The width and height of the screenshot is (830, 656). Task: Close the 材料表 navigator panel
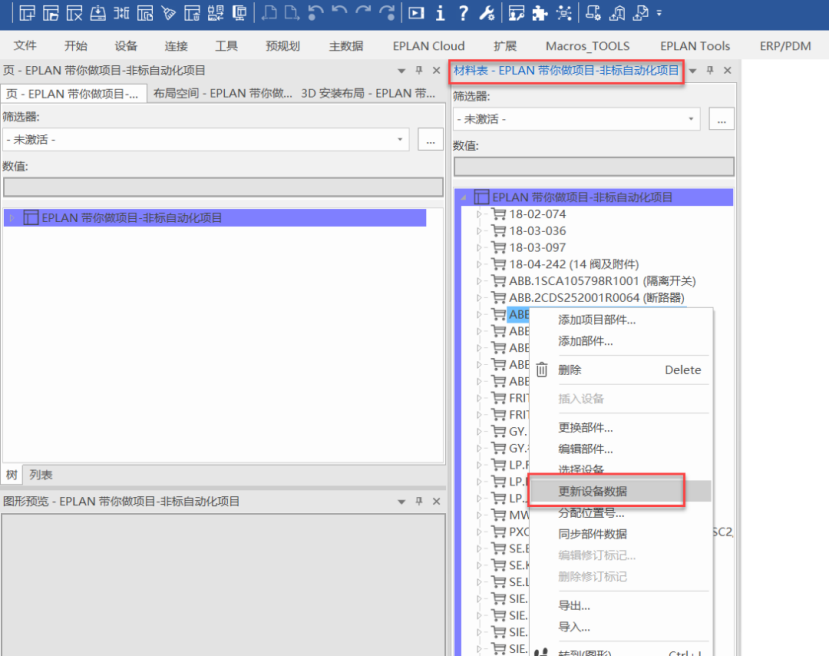(727, 70)
